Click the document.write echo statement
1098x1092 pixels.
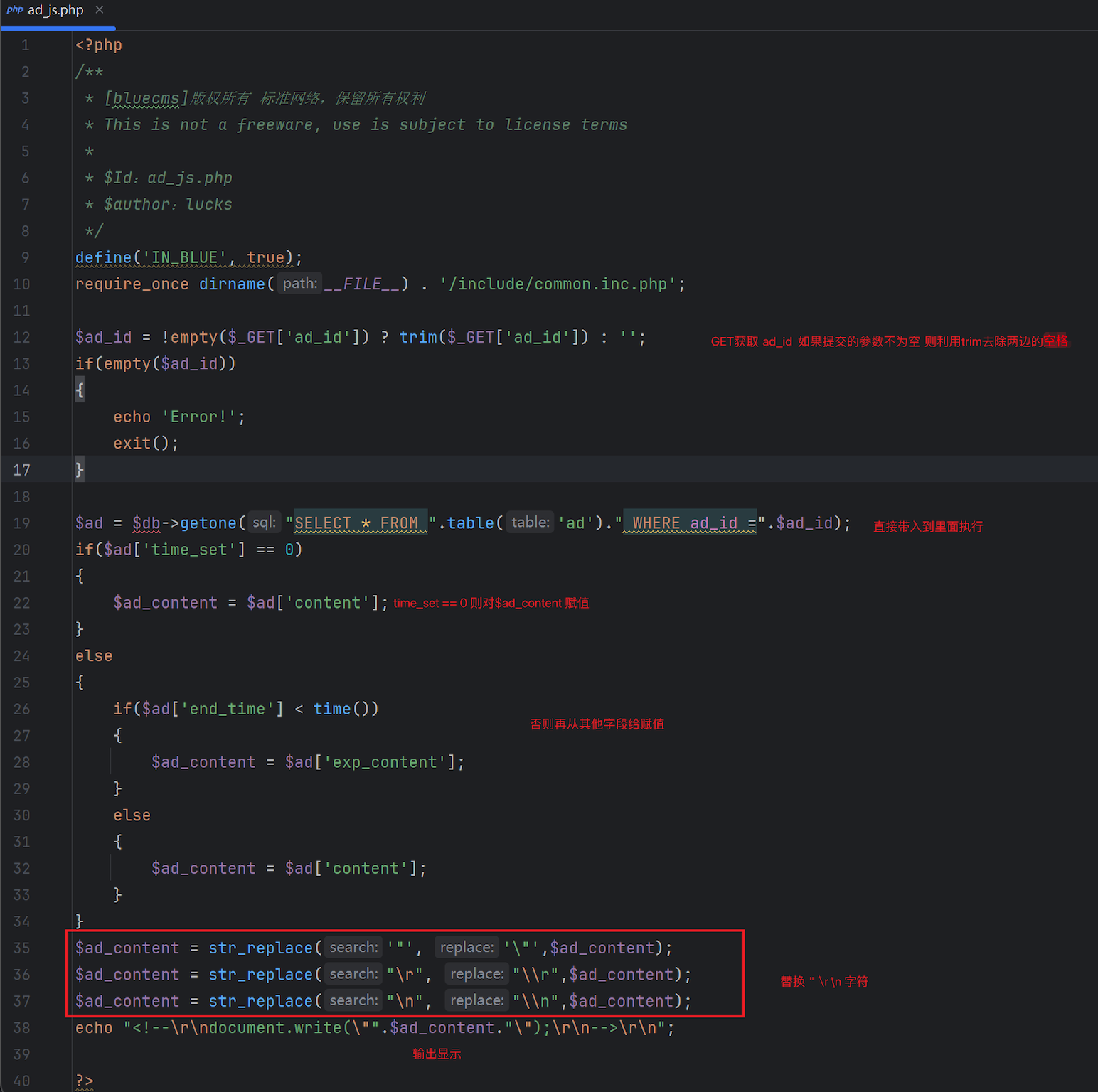tap(375, 1028)
